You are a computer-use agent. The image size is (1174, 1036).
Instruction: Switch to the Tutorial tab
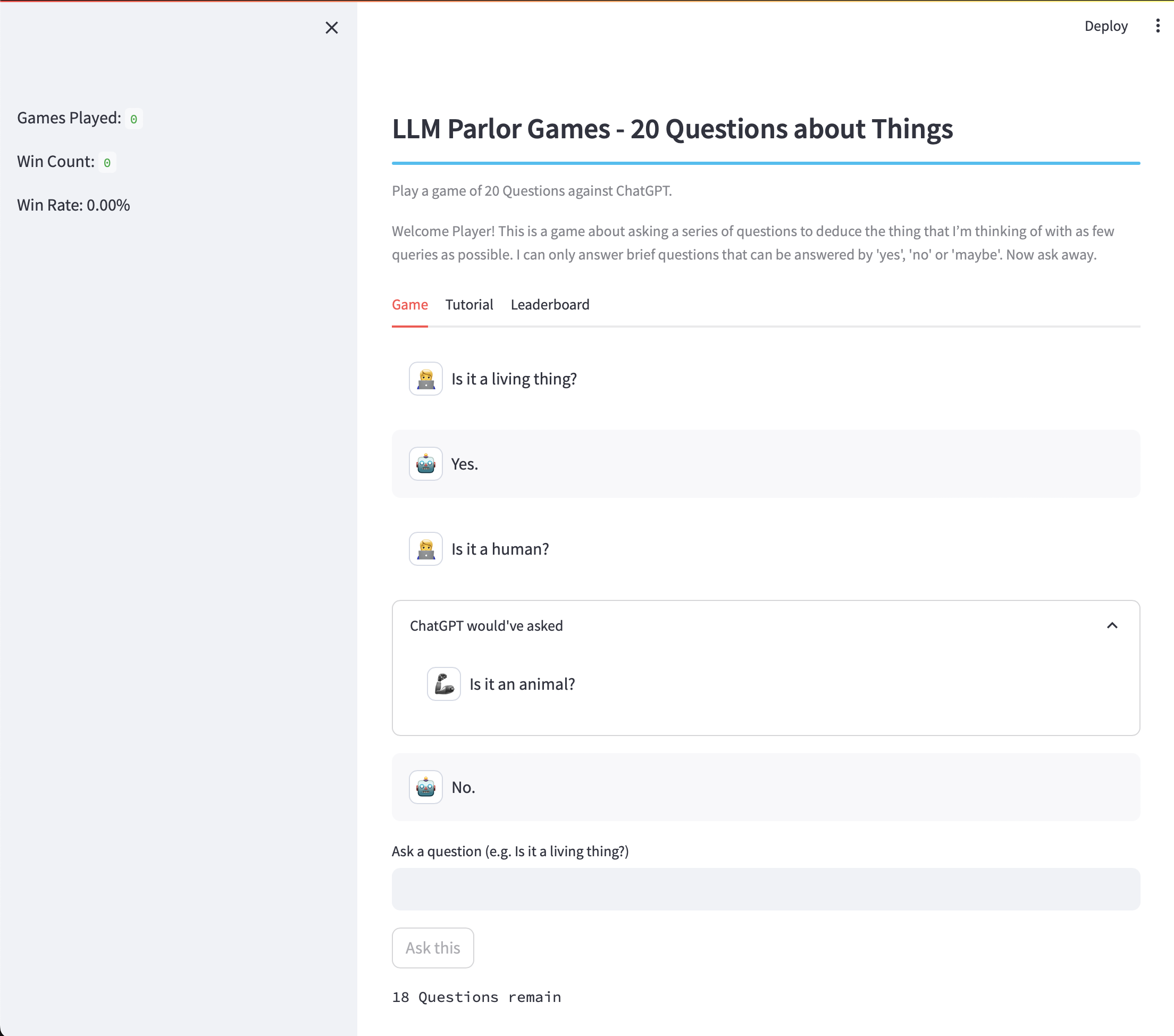[x=468, y=305]
